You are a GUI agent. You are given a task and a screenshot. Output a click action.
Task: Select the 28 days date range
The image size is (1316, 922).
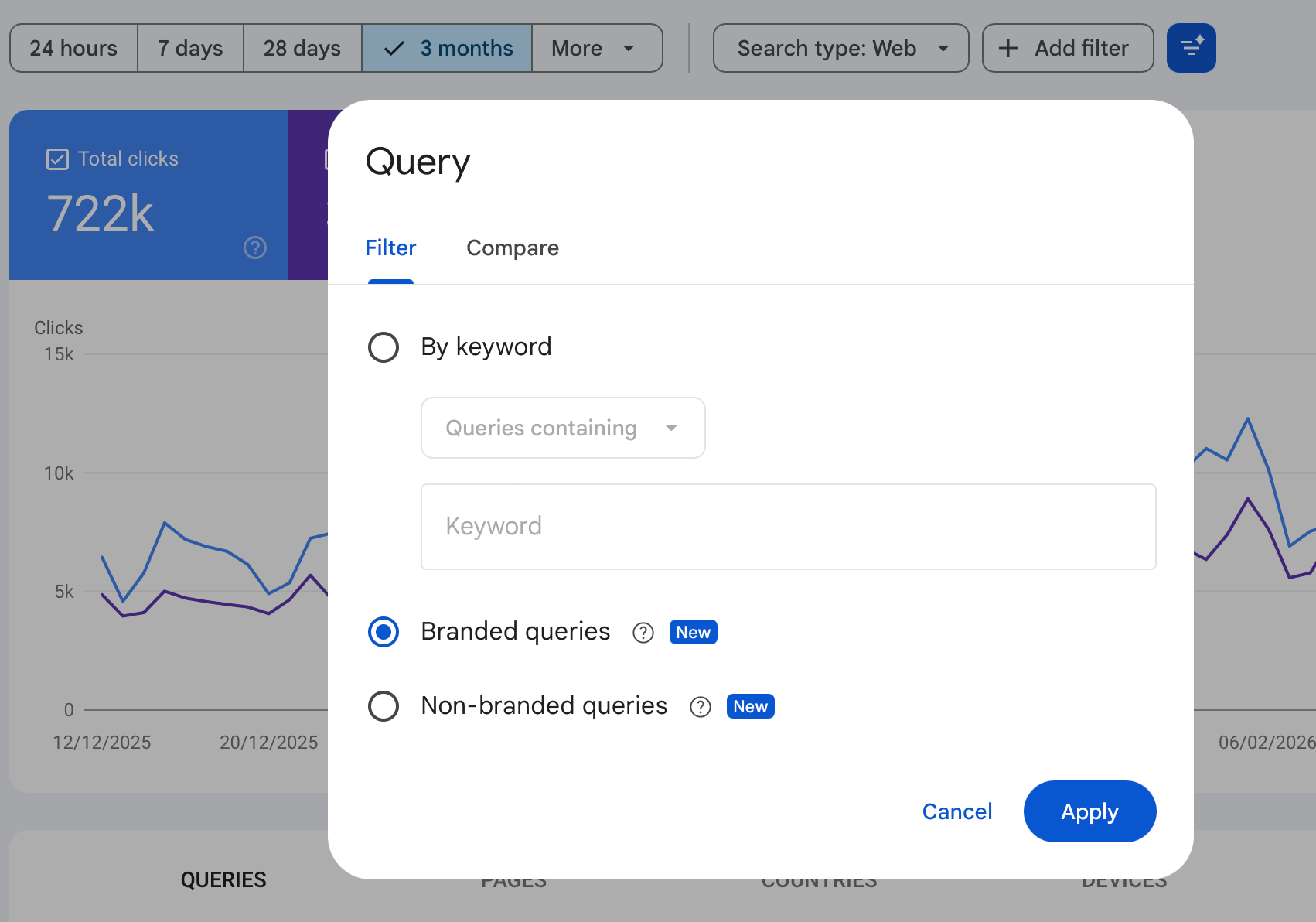point(302,48)
